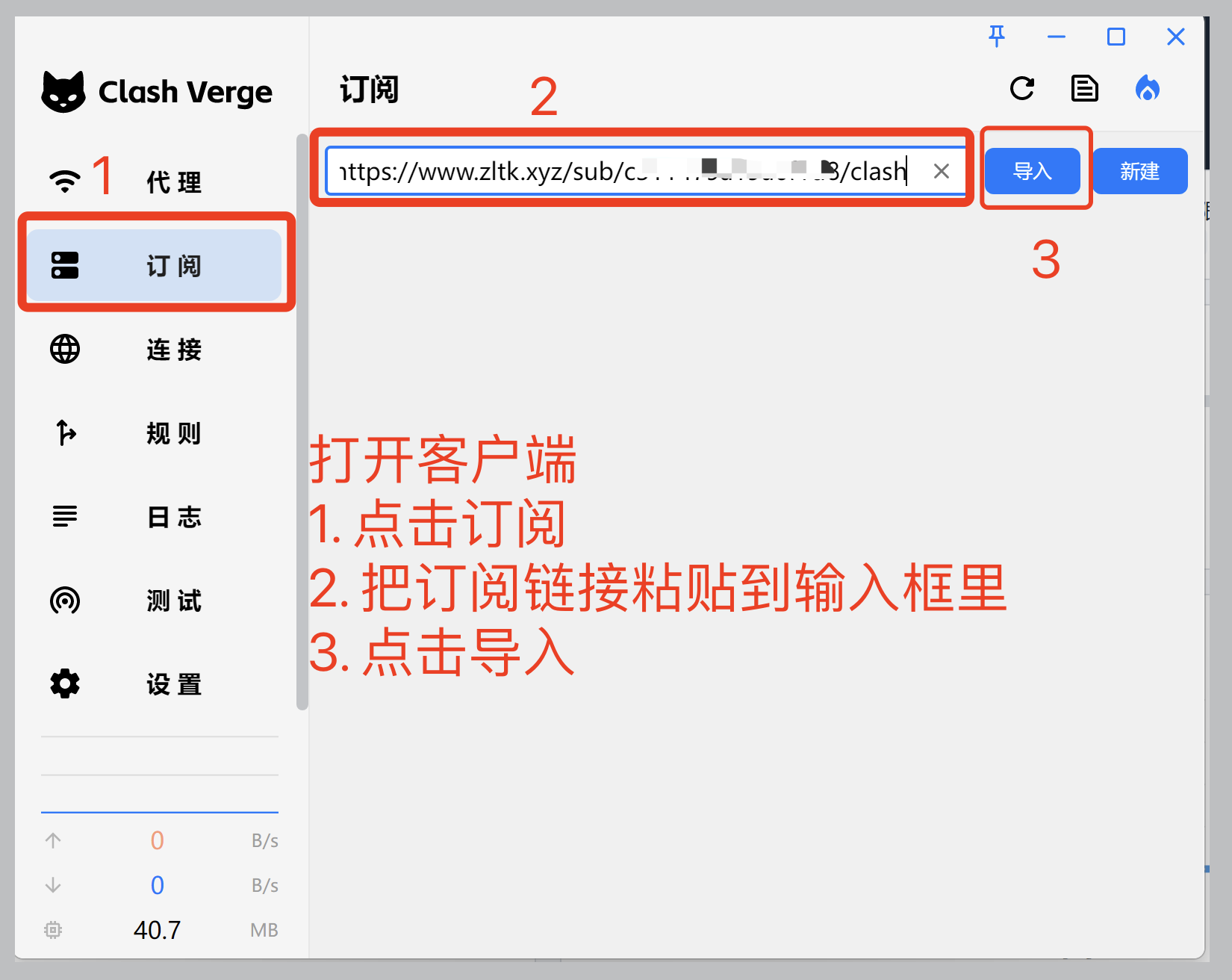Select the 订阅 (Profiles) sidebar item
Image resolution: width=1232 pixels, height=980 pixels.
[154, 265]
